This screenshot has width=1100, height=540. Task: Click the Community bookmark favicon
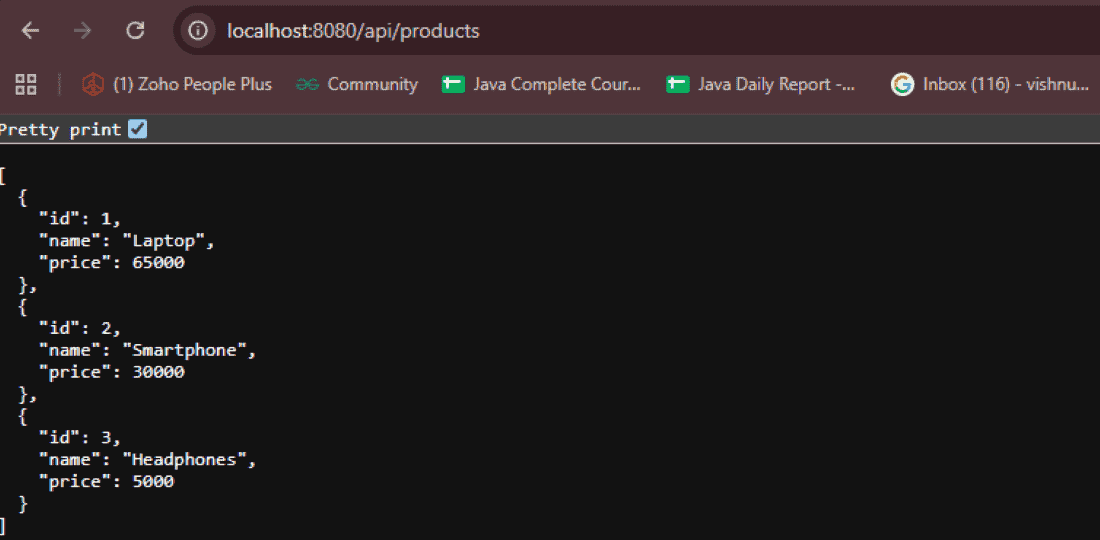307,85
